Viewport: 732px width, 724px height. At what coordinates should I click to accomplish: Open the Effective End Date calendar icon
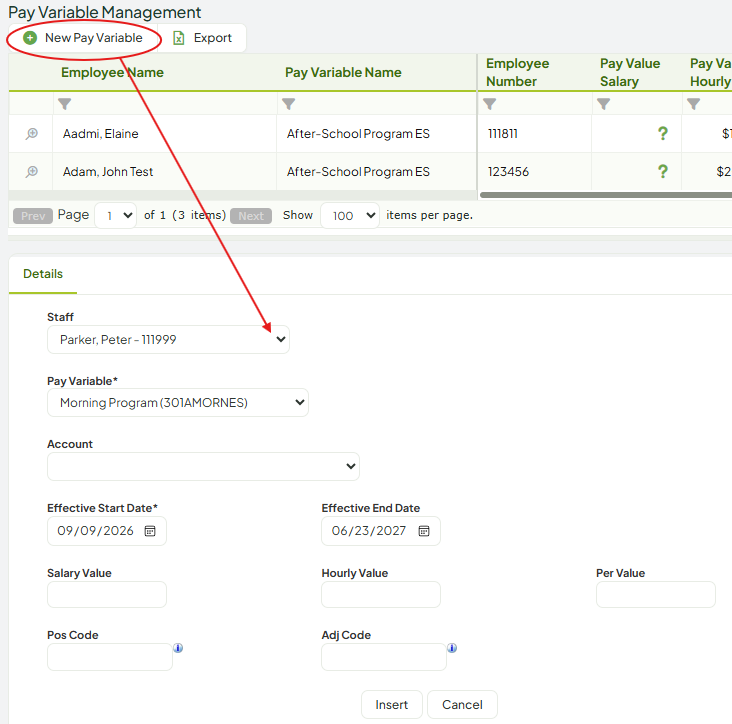pyautogui.click(x=424, y=531)
